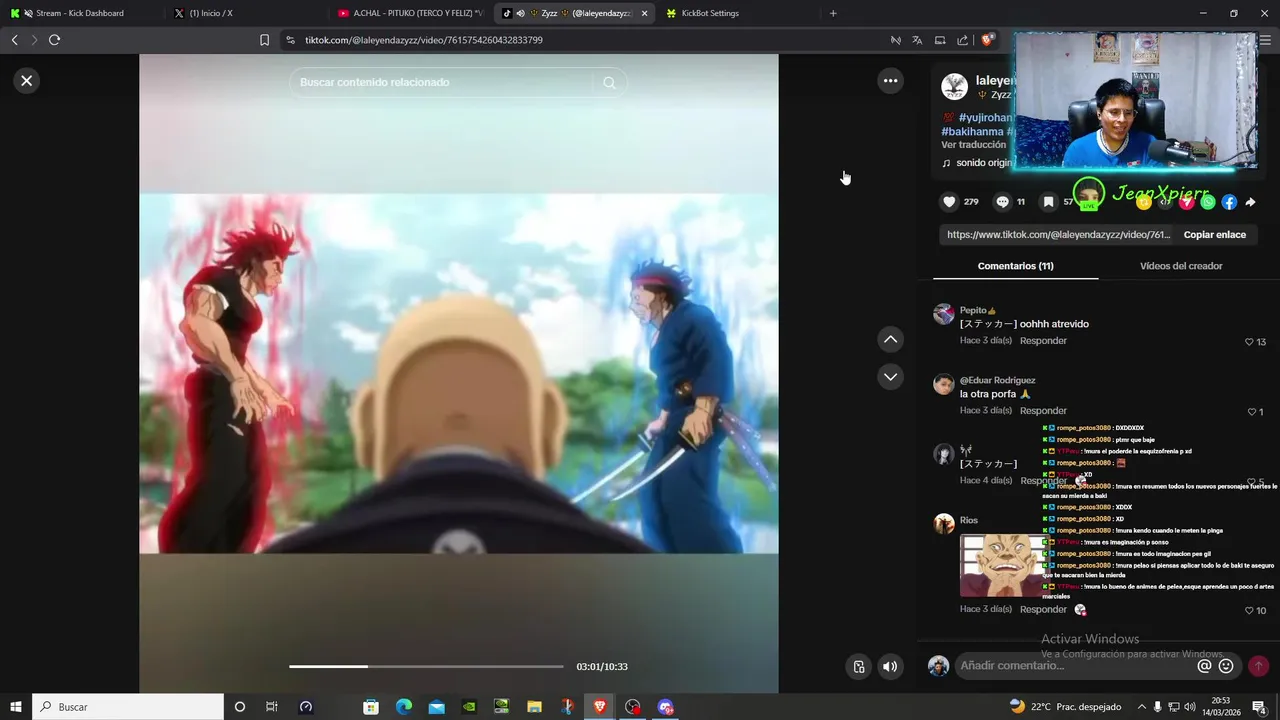Open Windows Start menu

click(x=15, y=707)
